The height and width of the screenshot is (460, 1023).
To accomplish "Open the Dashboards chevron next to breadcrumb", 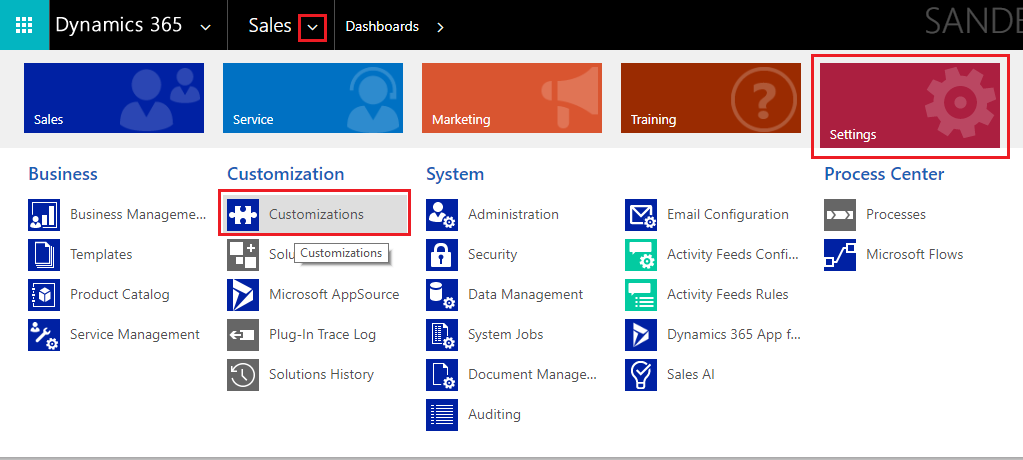I will pyautogui.click(x=440, y=27).
